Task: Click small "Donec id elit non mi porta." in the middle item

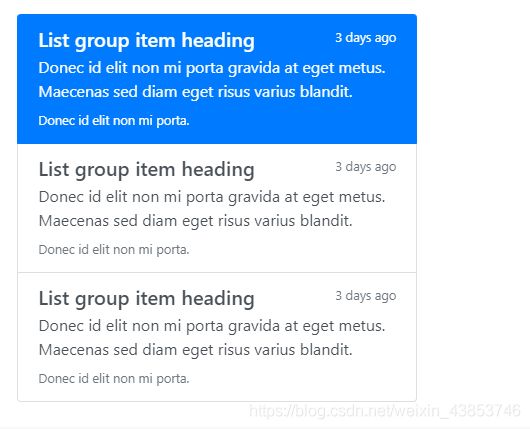Action: click(x=114, y=250)
